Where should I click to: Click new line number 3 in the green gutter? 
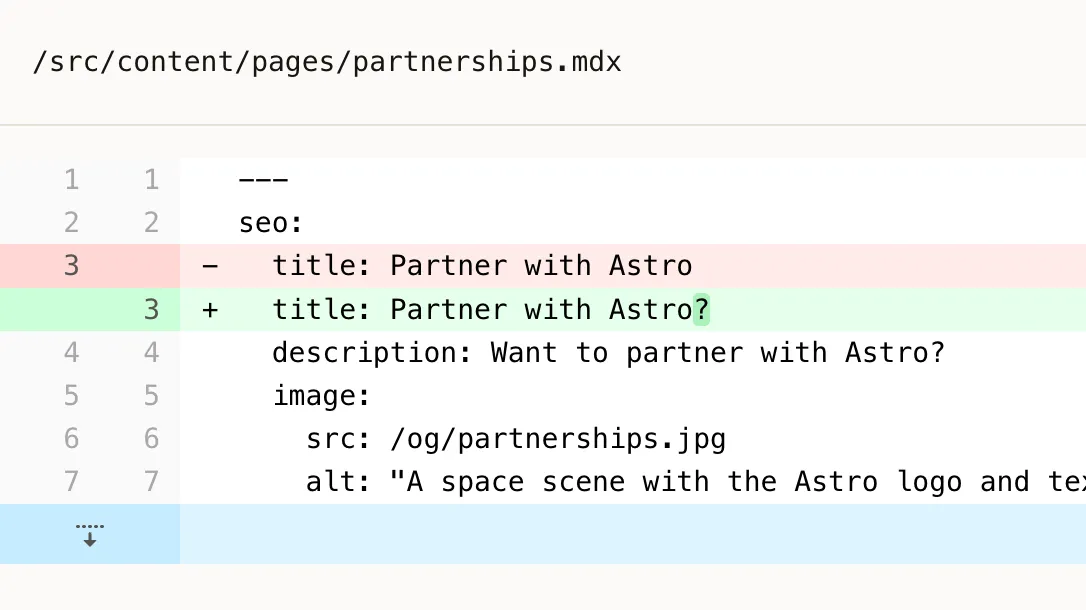pyautogui.click(x=152, y=310)
